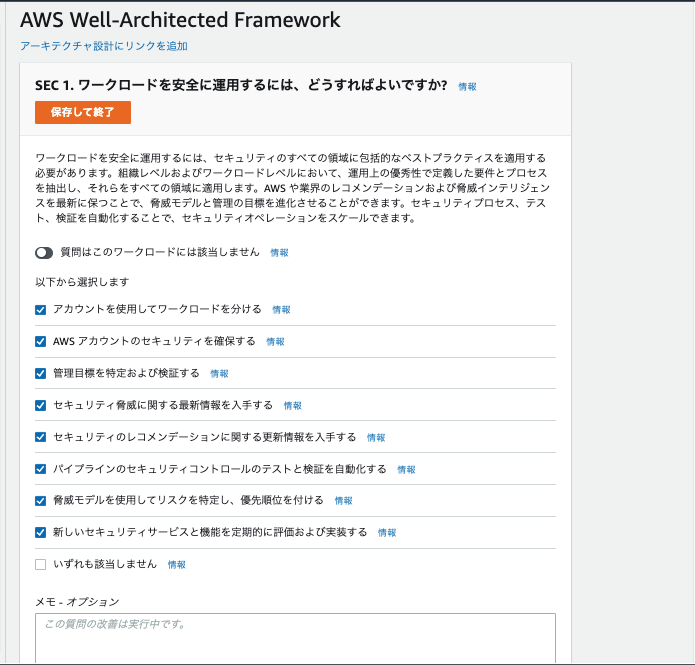Uncheck アカウントを使用してワークロードを分ける checkbox
This screenshot has width=695, height=665.
tap(40, 309)
